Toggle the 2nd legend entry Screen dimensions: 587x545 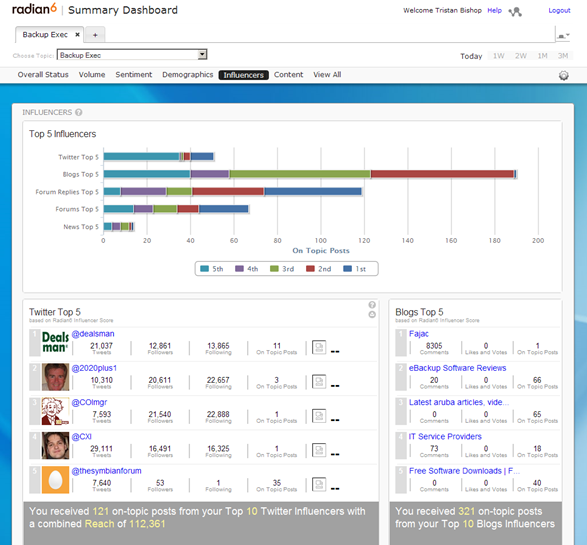pyautogui.click(x=319, y=268)
